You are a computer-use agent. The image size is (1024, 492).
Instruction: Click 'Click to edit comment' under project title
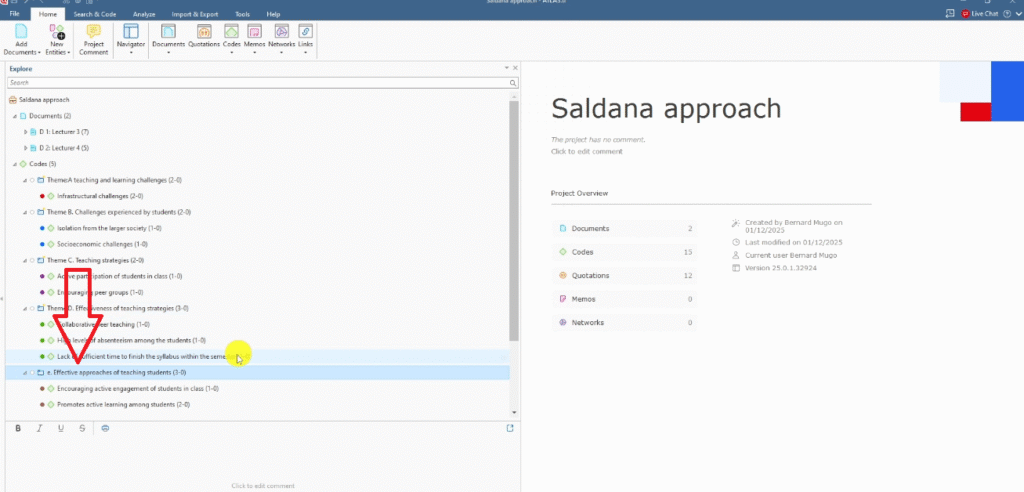click(586, 151)
